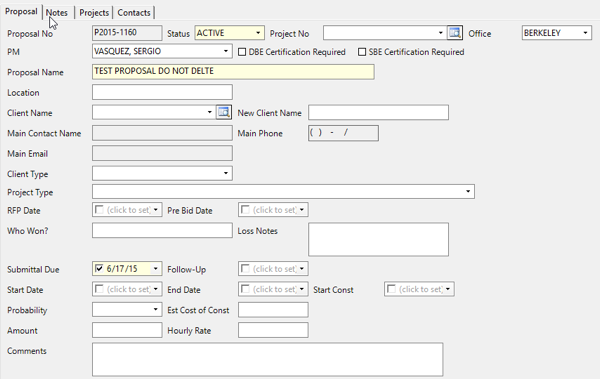Open the Client Name lookup icon
The width and height of the screenshot is (600, 379).
(x=223, y=112)
